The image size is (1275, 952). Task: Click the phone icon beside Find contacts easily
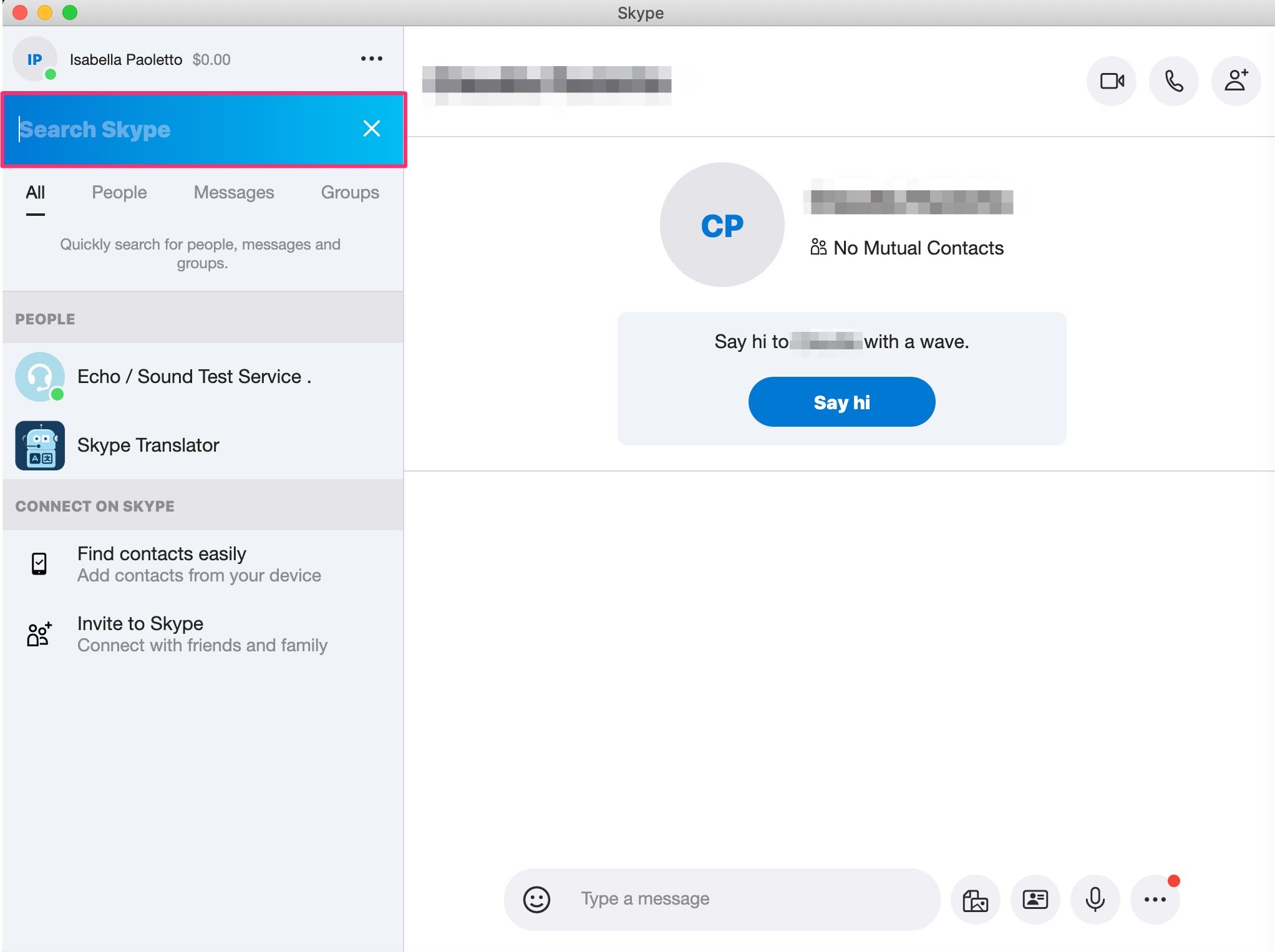point(39,564)
